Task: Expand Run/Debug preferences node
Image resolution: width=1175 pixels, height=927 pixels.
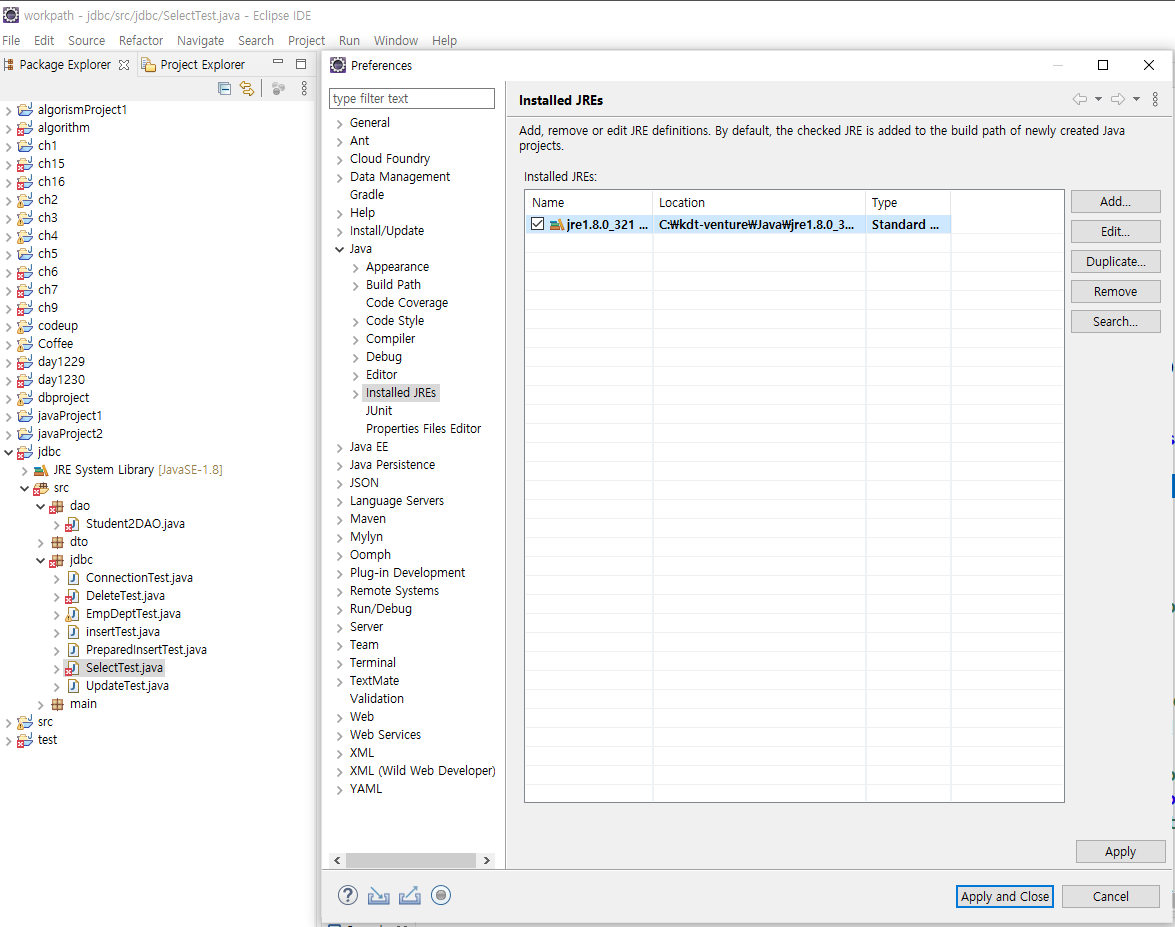Action: coord(339,609)
